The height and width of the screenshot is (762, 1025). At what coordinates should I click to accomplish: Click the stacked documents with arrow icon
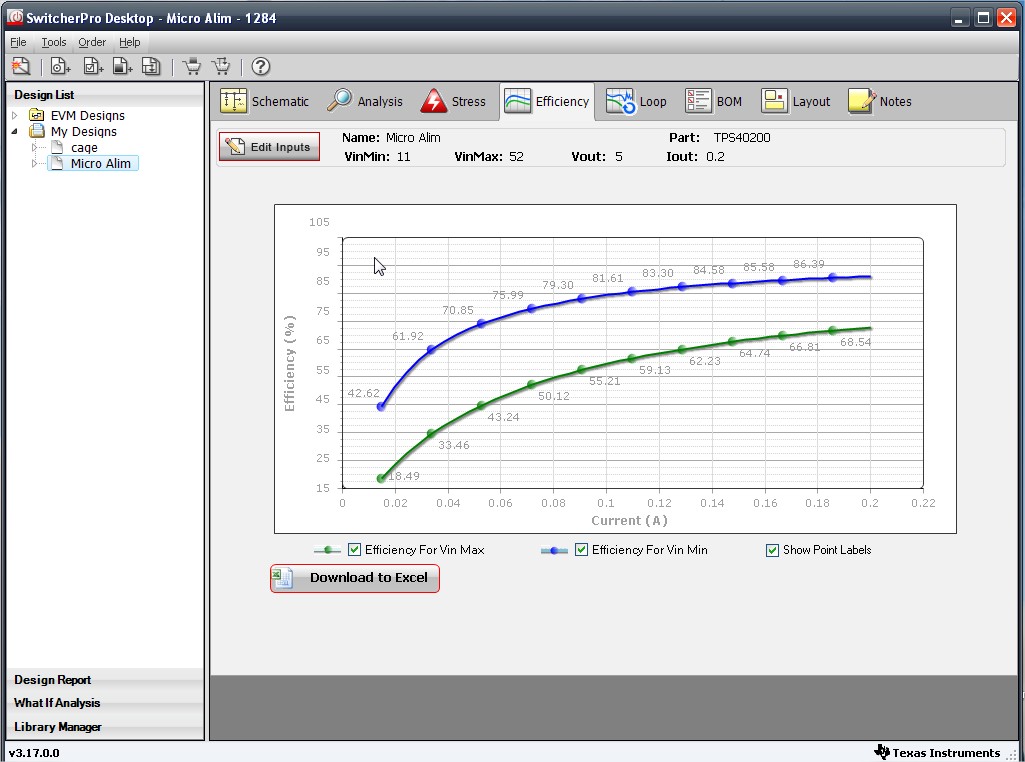(151, 66)
